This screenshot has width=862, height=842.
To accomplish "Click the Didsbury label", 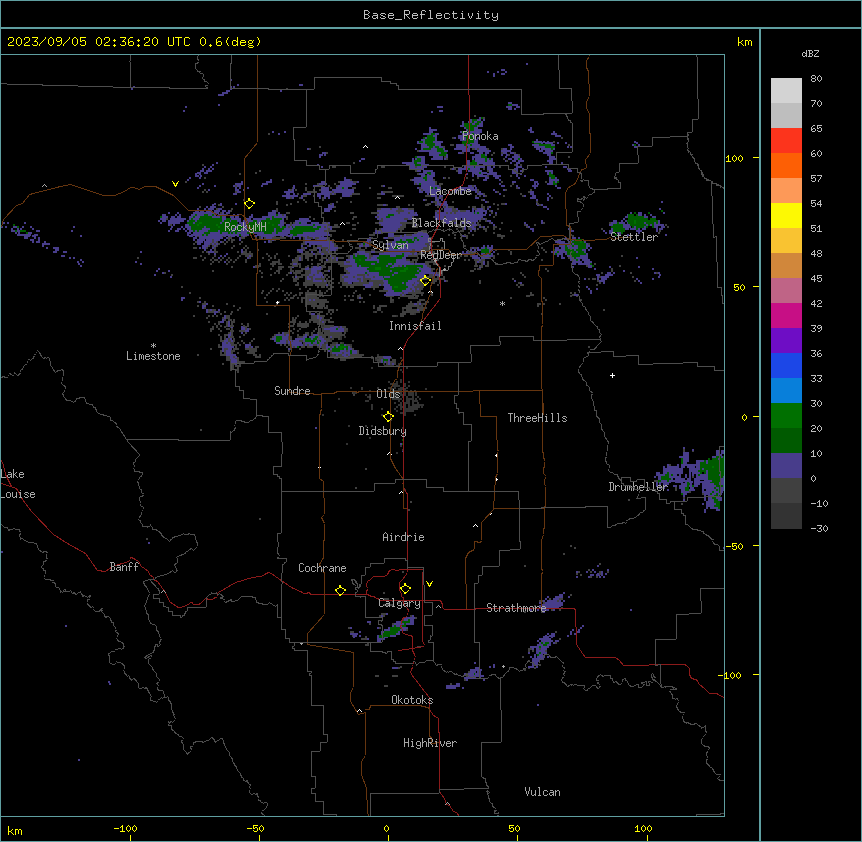I will click(383, 431).
